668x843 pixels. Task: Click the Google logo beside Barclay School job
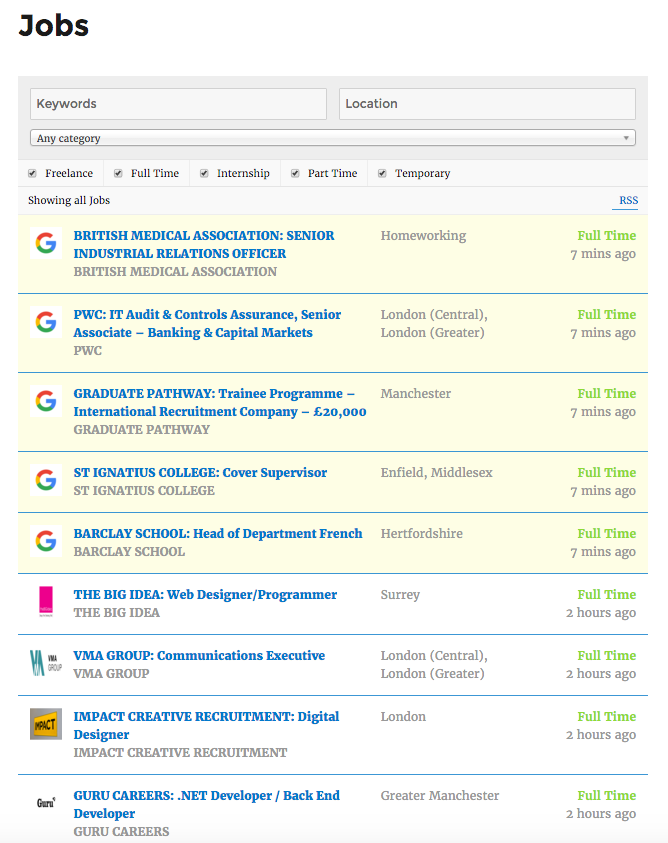(46, 541)
